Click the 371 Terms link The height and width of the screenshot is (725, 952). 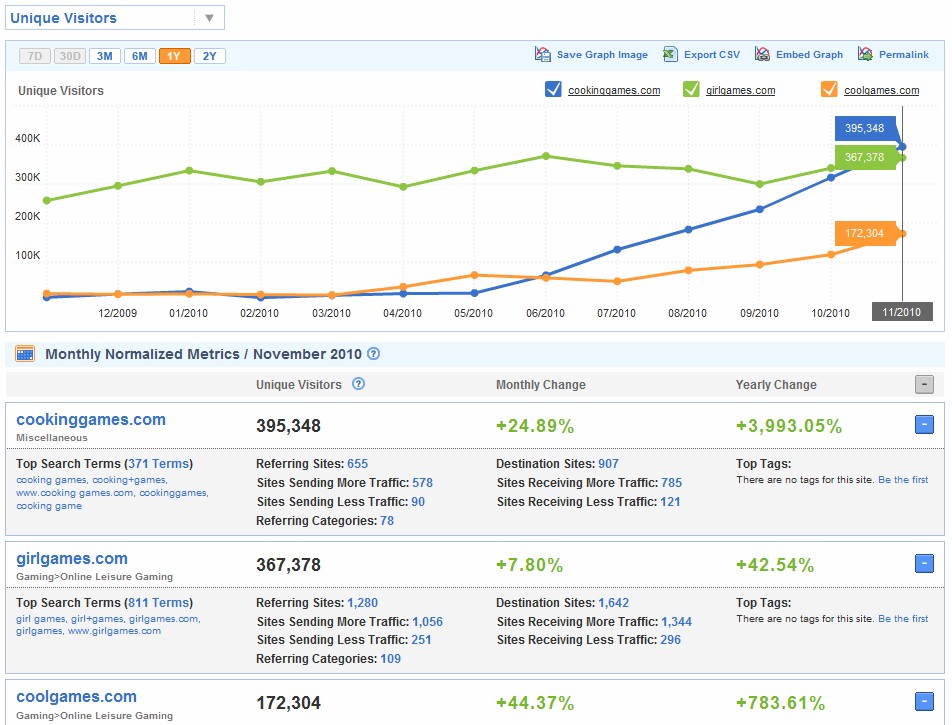(158, 464)
